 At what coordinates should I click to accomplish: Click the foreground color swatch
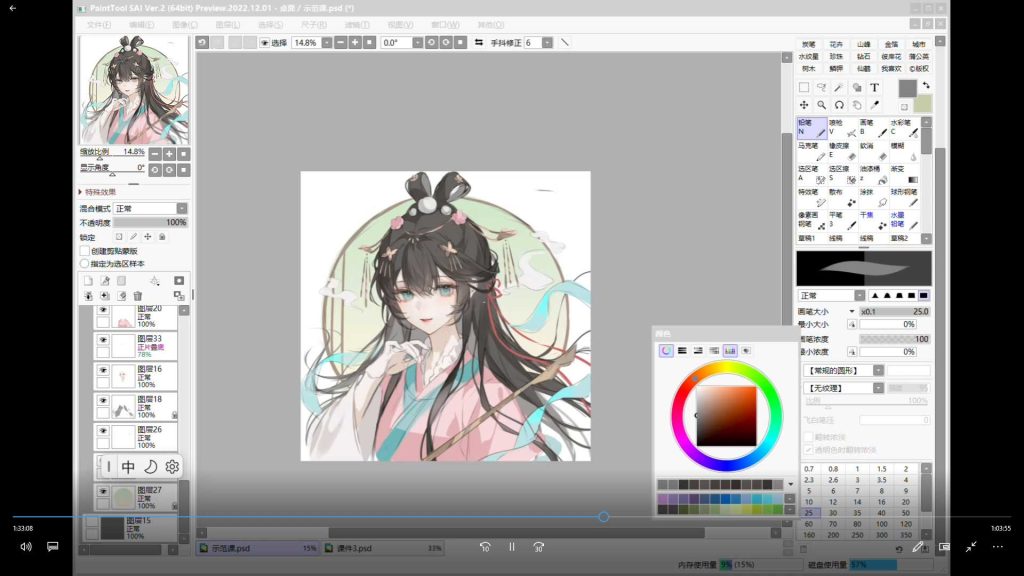click(x=907, y=88)
